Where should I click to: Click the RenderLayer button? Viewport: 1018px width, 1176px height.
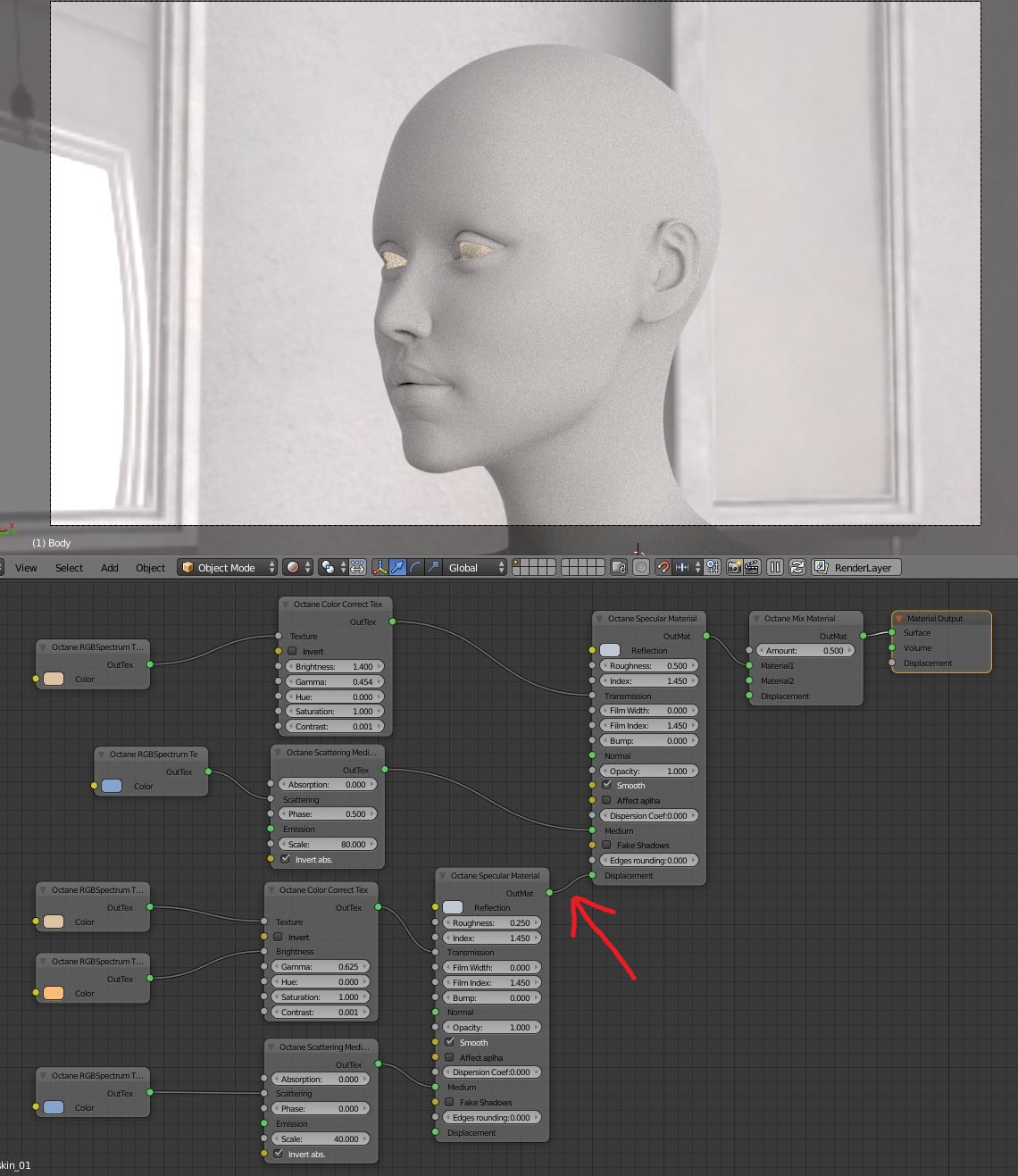[855, 567]
